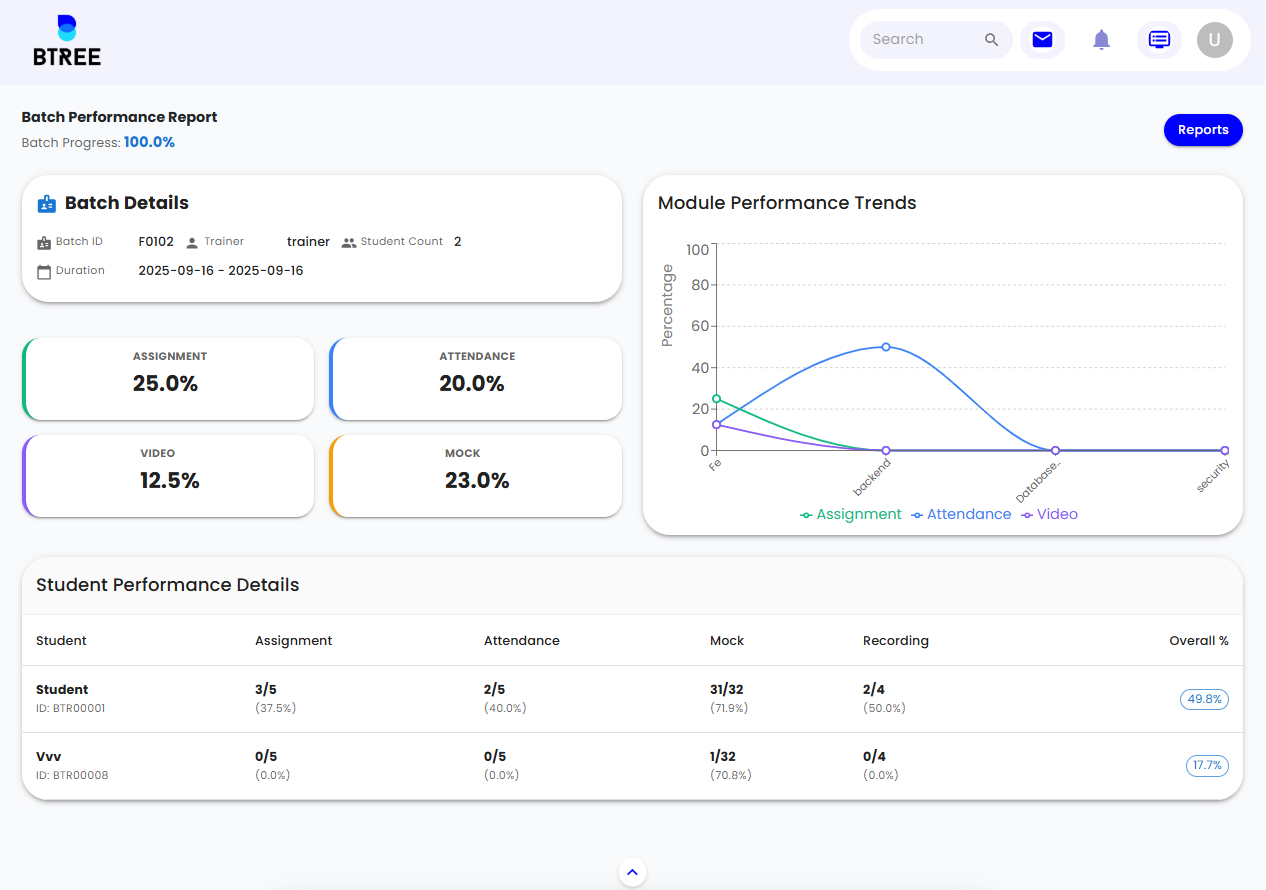
Task: Click Student's mock score 31/32
Action: [x=727, y=690]
